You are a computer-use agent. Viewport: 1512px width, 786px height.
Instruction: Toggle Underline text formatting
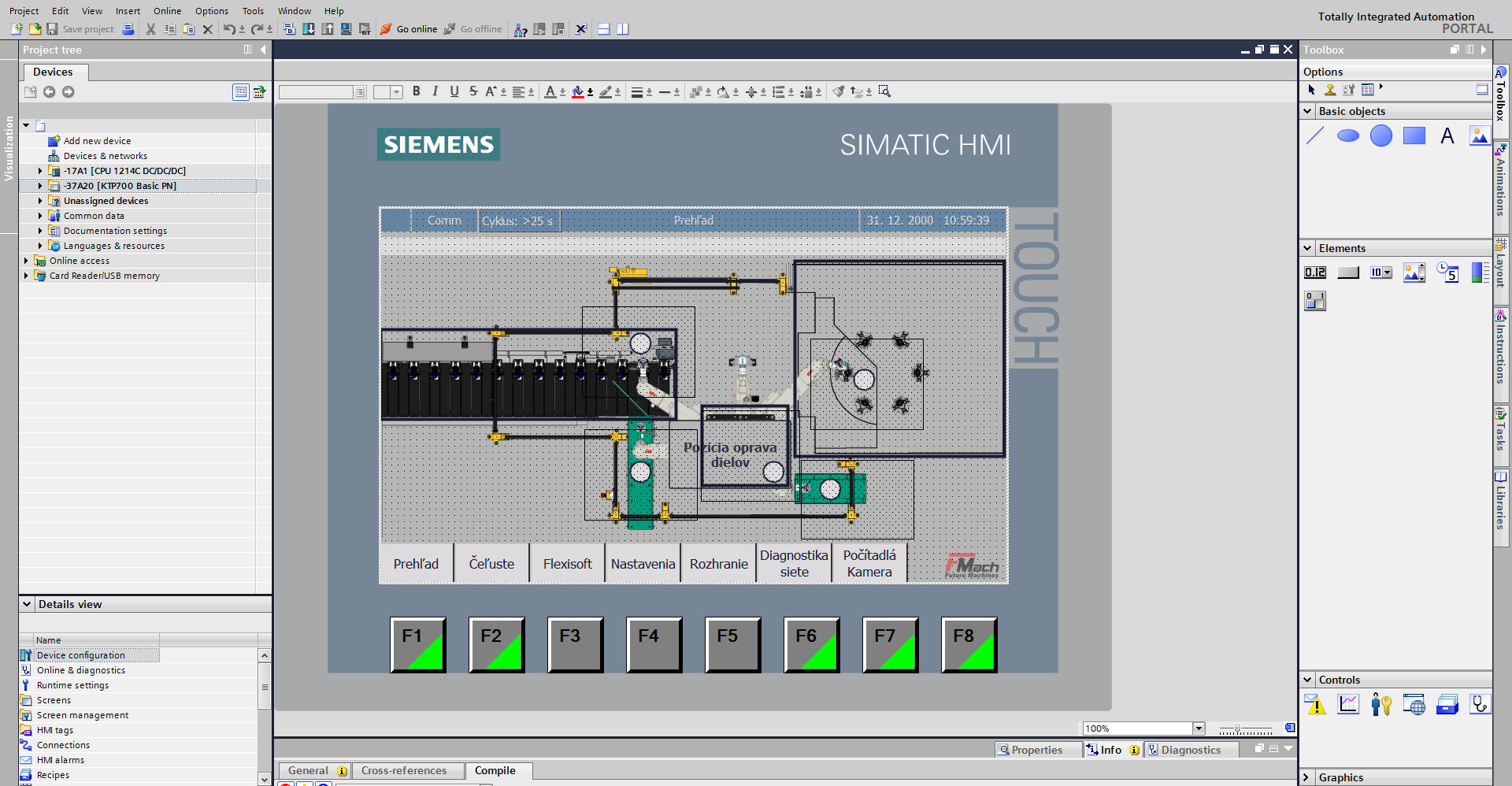point(454,91)
